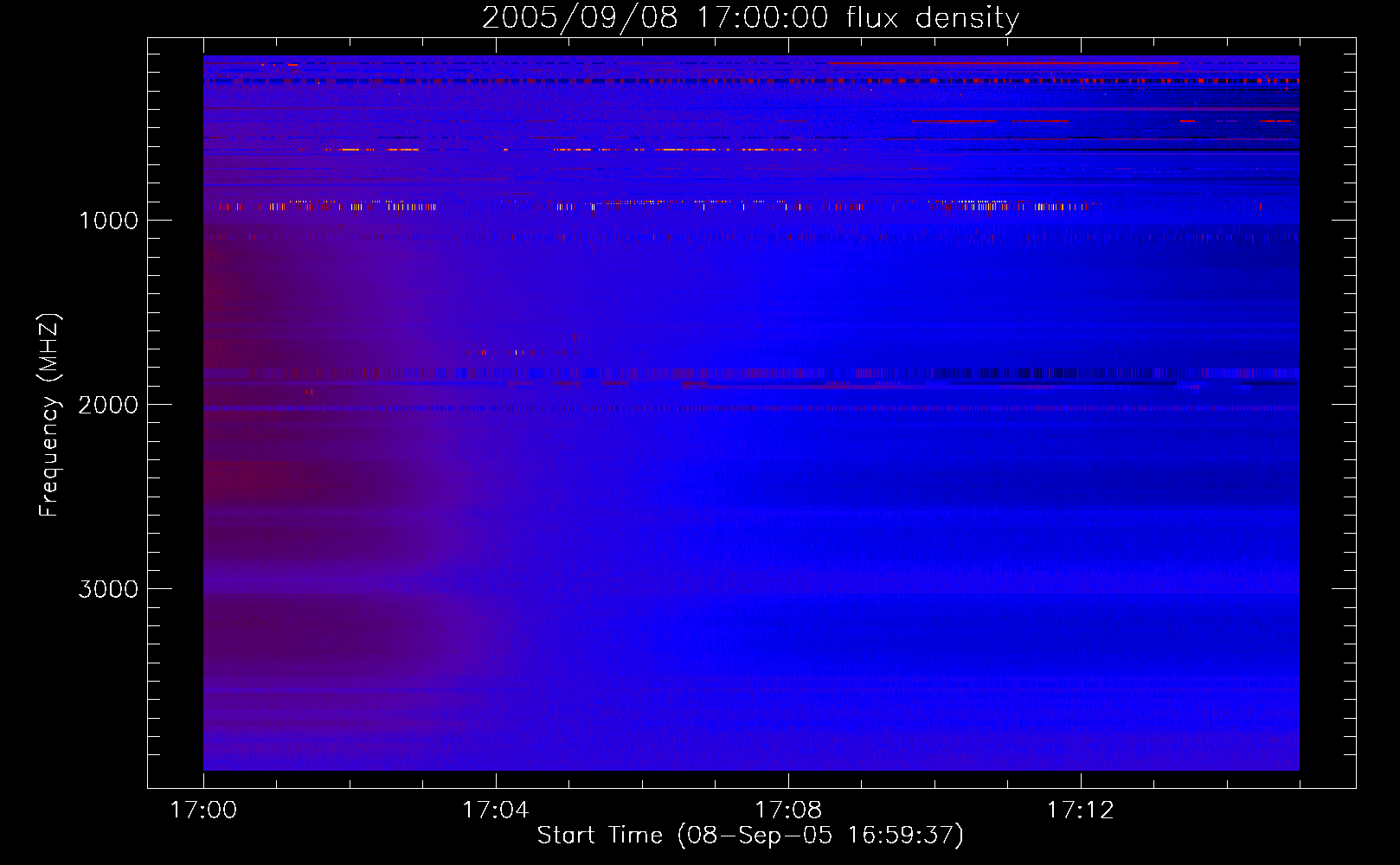Click the '17:00' time axis label

tap(203, 811)
